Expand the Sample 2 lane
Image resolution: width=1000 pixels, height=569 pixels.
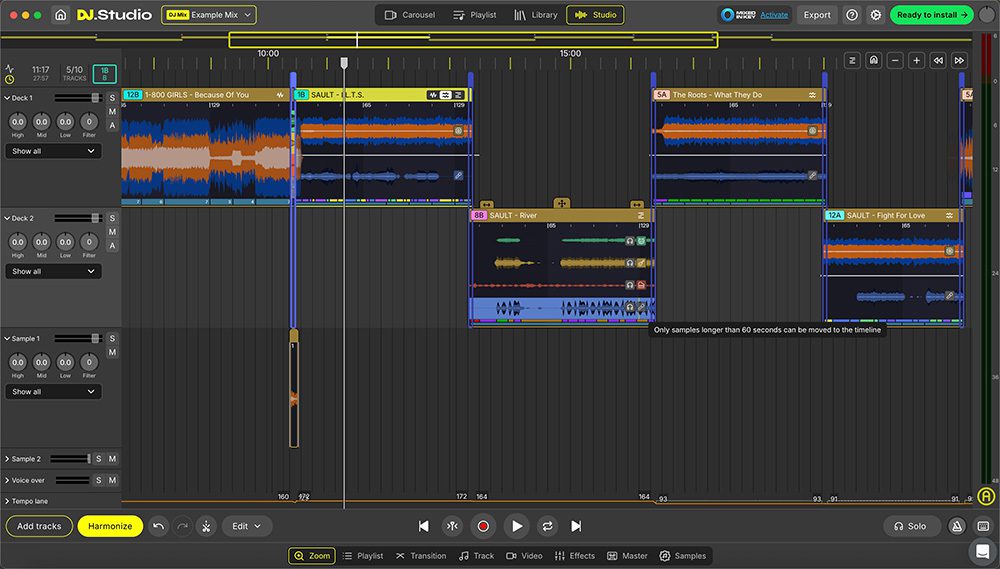7,459
